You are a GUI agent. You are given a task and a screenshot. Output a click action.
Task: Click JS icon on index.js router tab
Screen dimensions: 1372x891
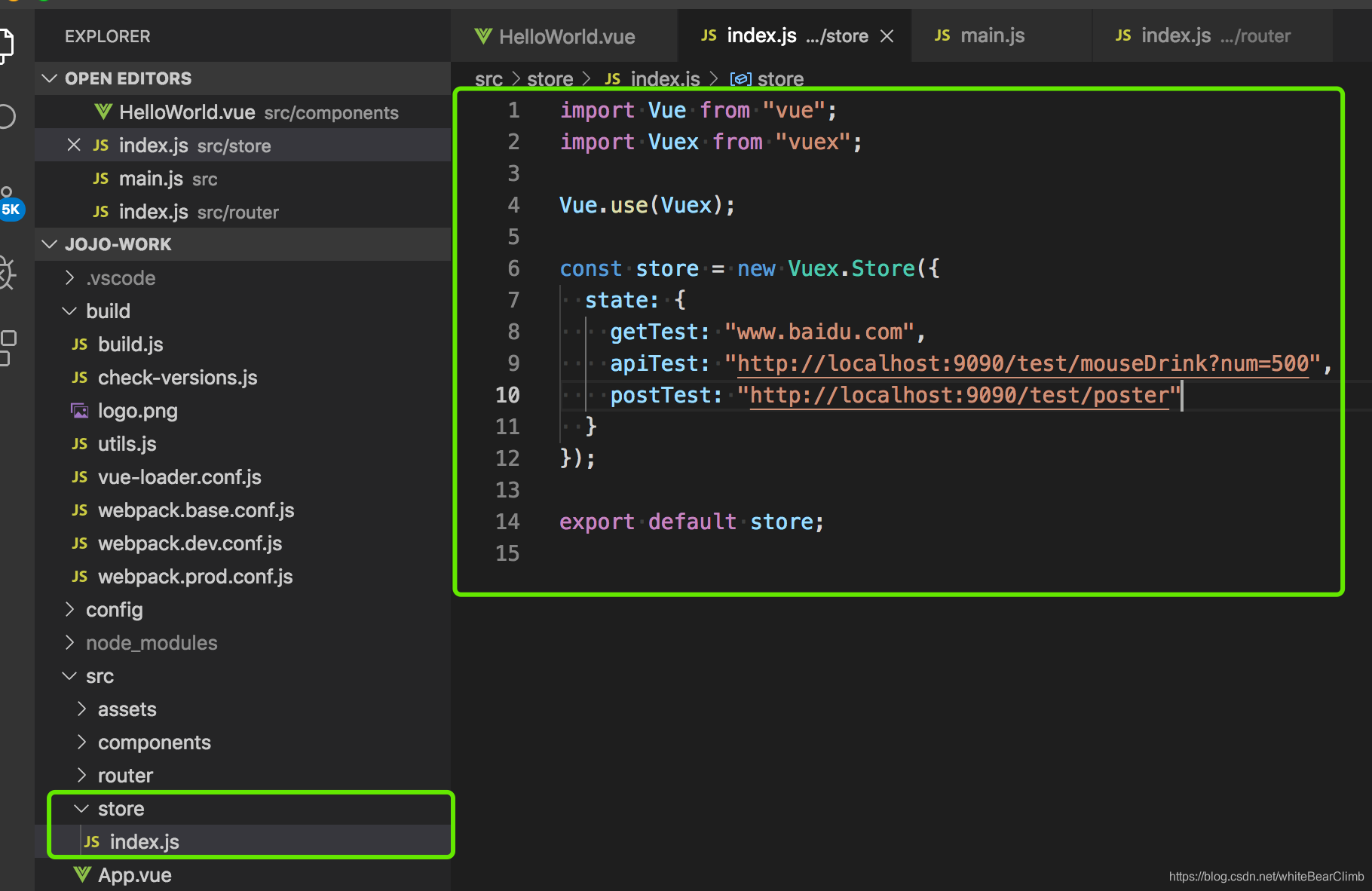[x=1123, y=35]
